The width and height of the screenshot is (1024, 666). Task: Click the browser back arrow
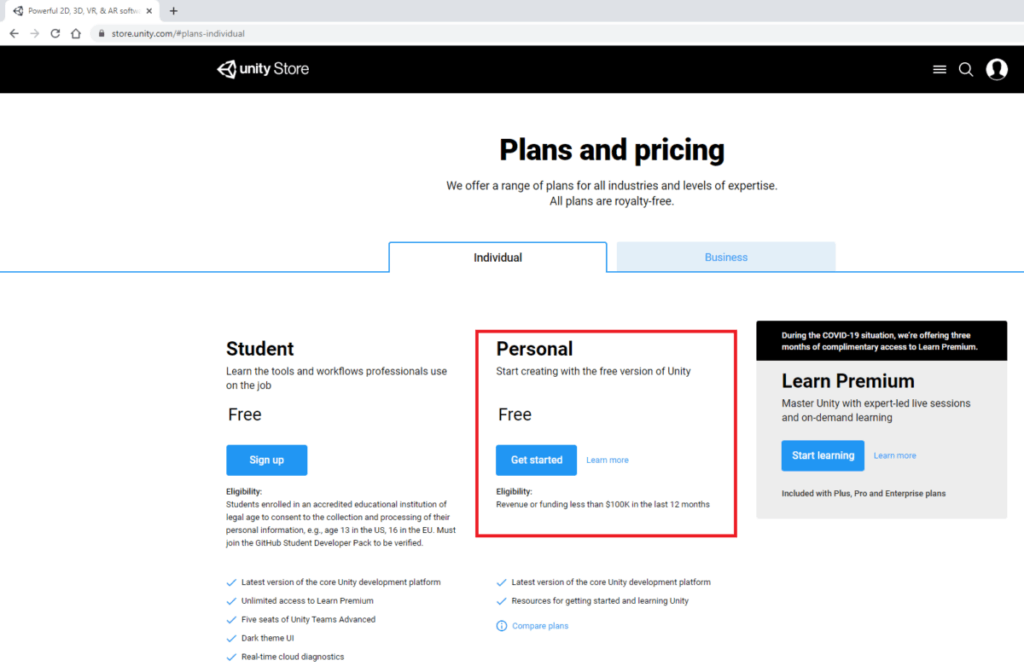coord(14,33)
